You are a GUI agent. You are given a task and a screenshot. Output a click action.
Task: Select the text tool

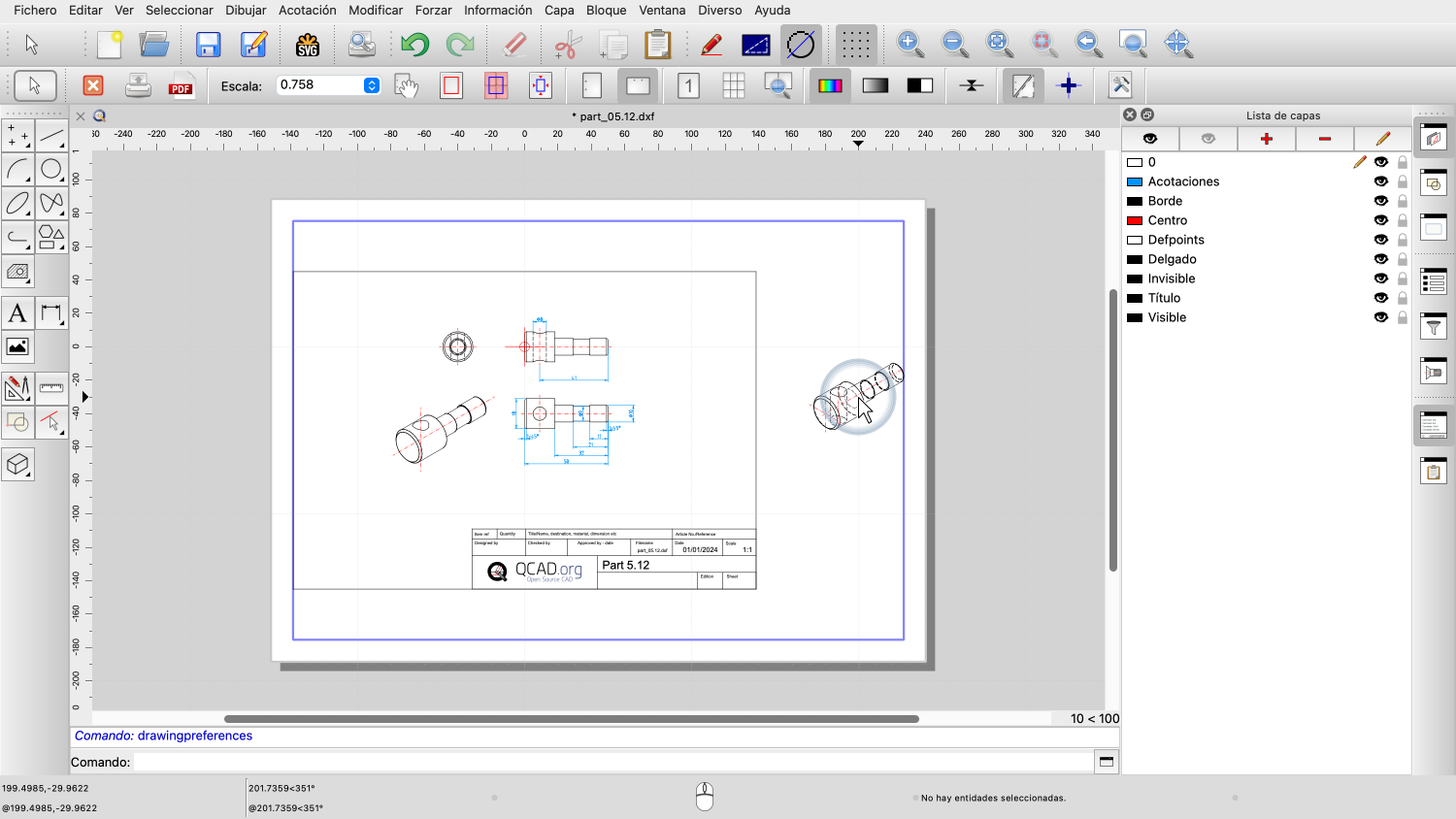click(17, 313)
